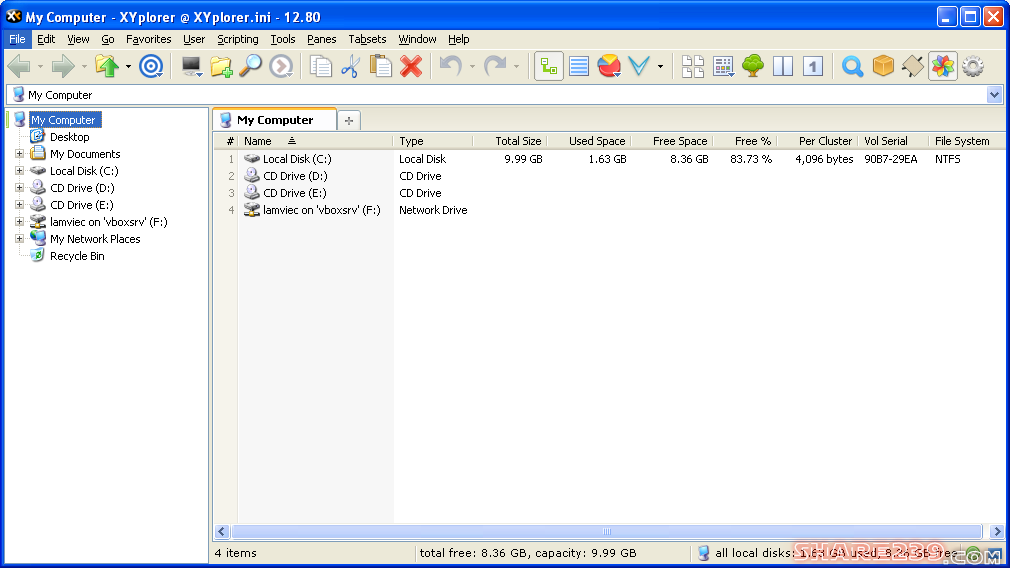Click the numbered '1' pane icon
Viewport: 1010px width, 568px height.
pos(813,66)
